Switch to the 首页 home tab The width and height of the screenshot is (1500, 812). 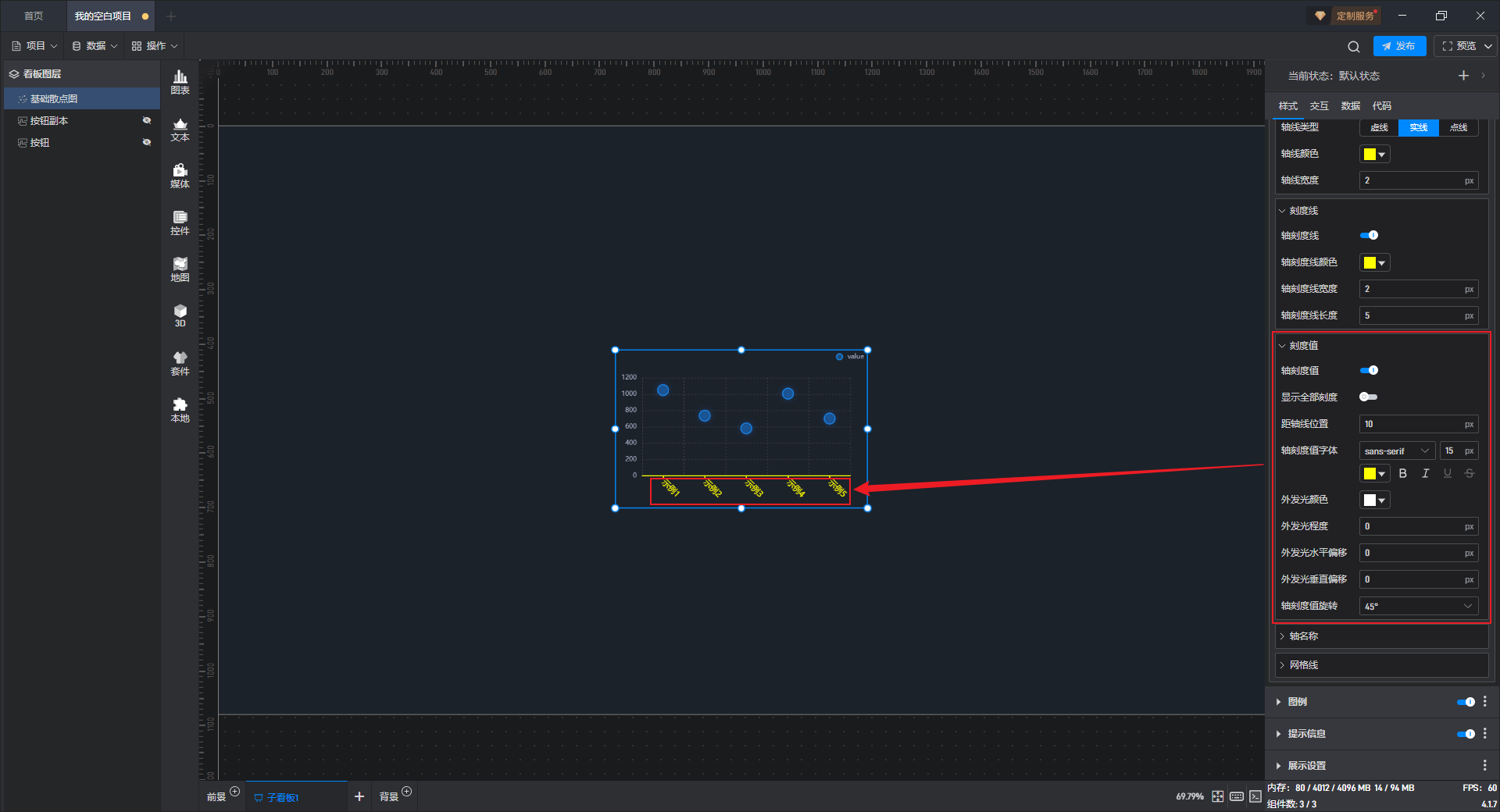point(34,16)
